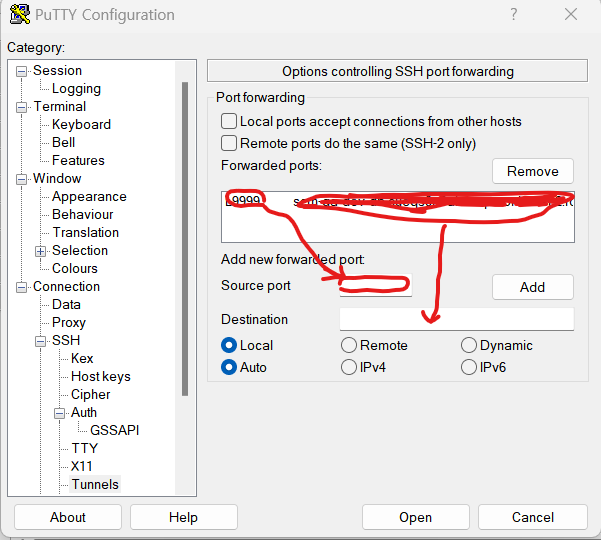Open the Window category
The height and width of the screenshot is (540, 601).
tap(57, 178)
